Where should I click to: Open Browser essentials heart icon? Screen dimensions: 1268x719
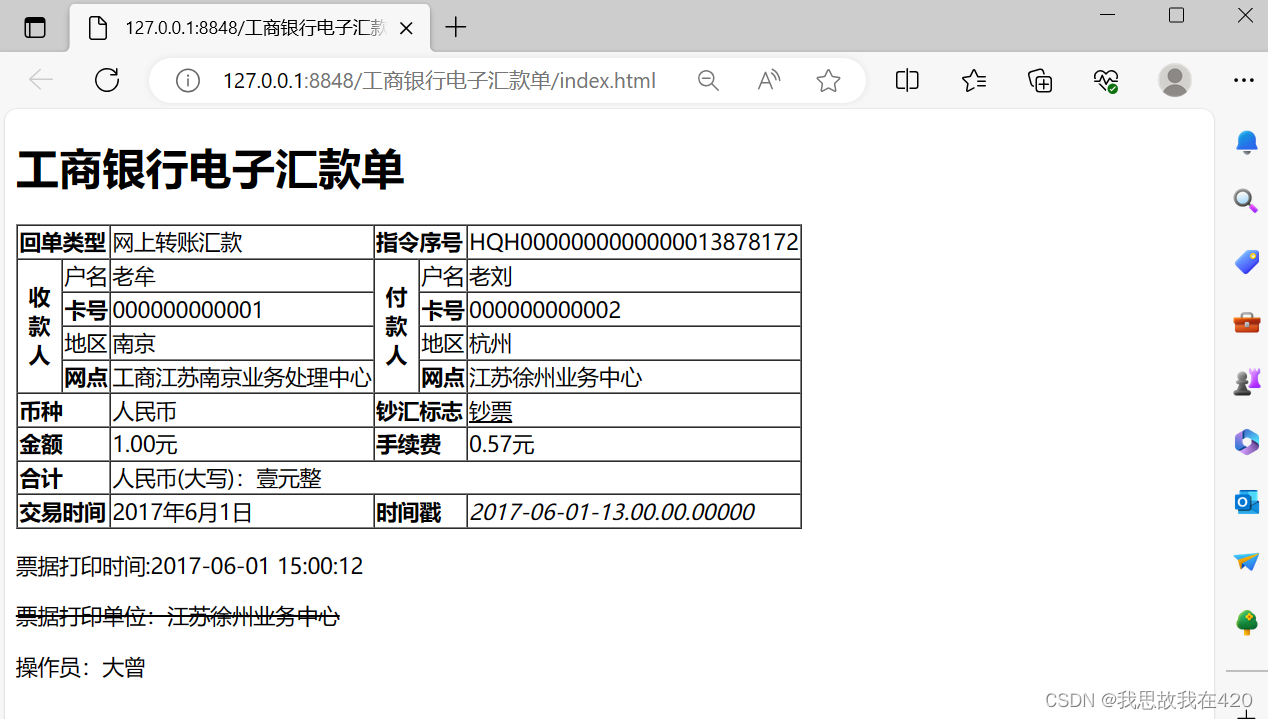1105,80
